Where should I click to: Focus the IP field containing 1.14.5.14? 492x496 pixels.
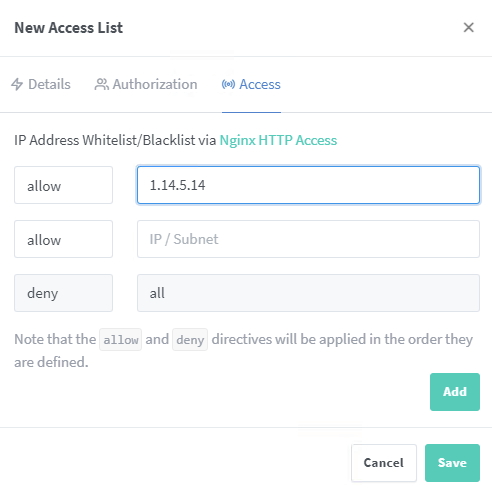[x=308, y=185]
